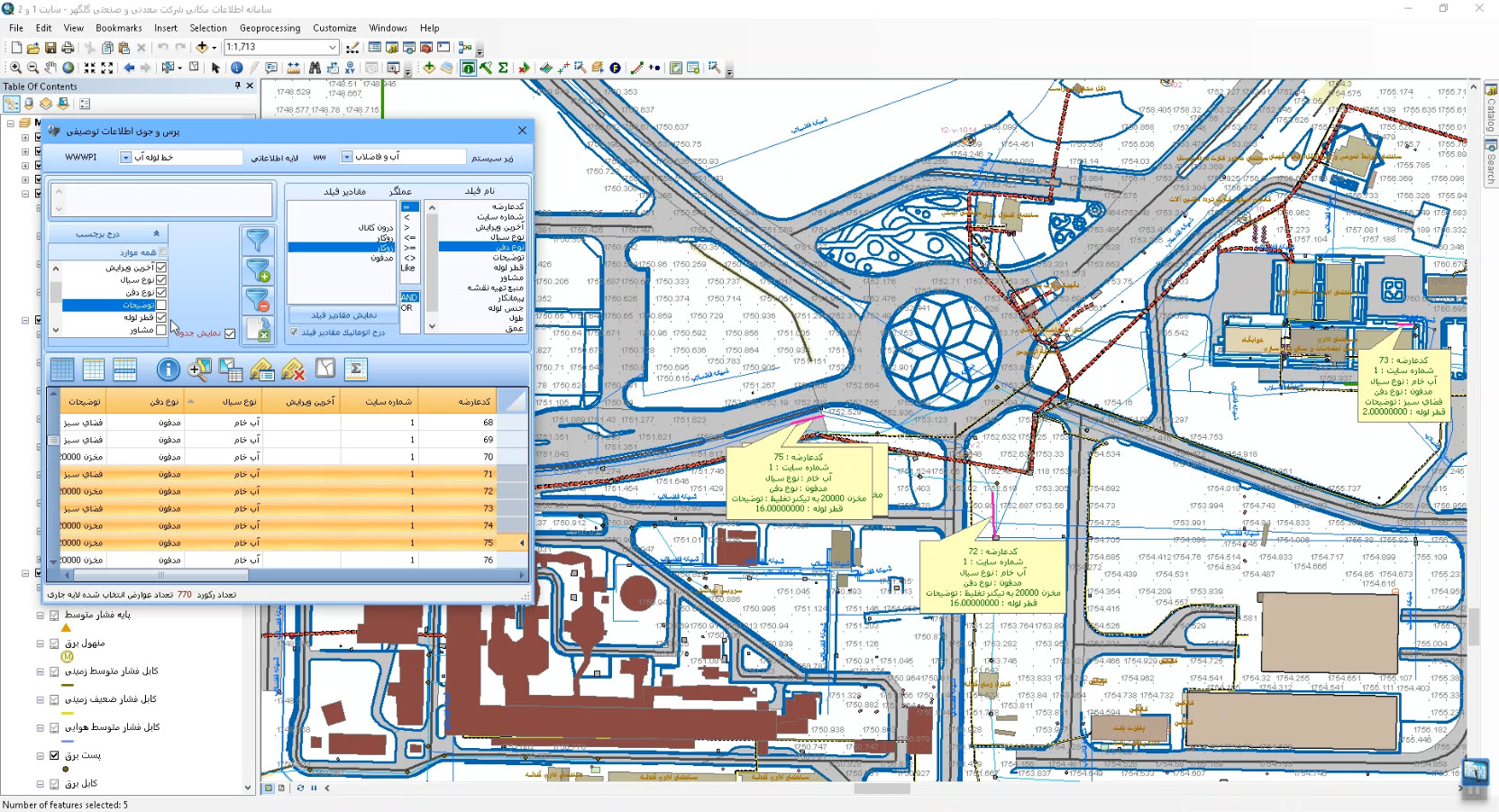Screen dimensions: 1499x812
Task: Open the Geoprocessing menu
Action: click(270, 28)
